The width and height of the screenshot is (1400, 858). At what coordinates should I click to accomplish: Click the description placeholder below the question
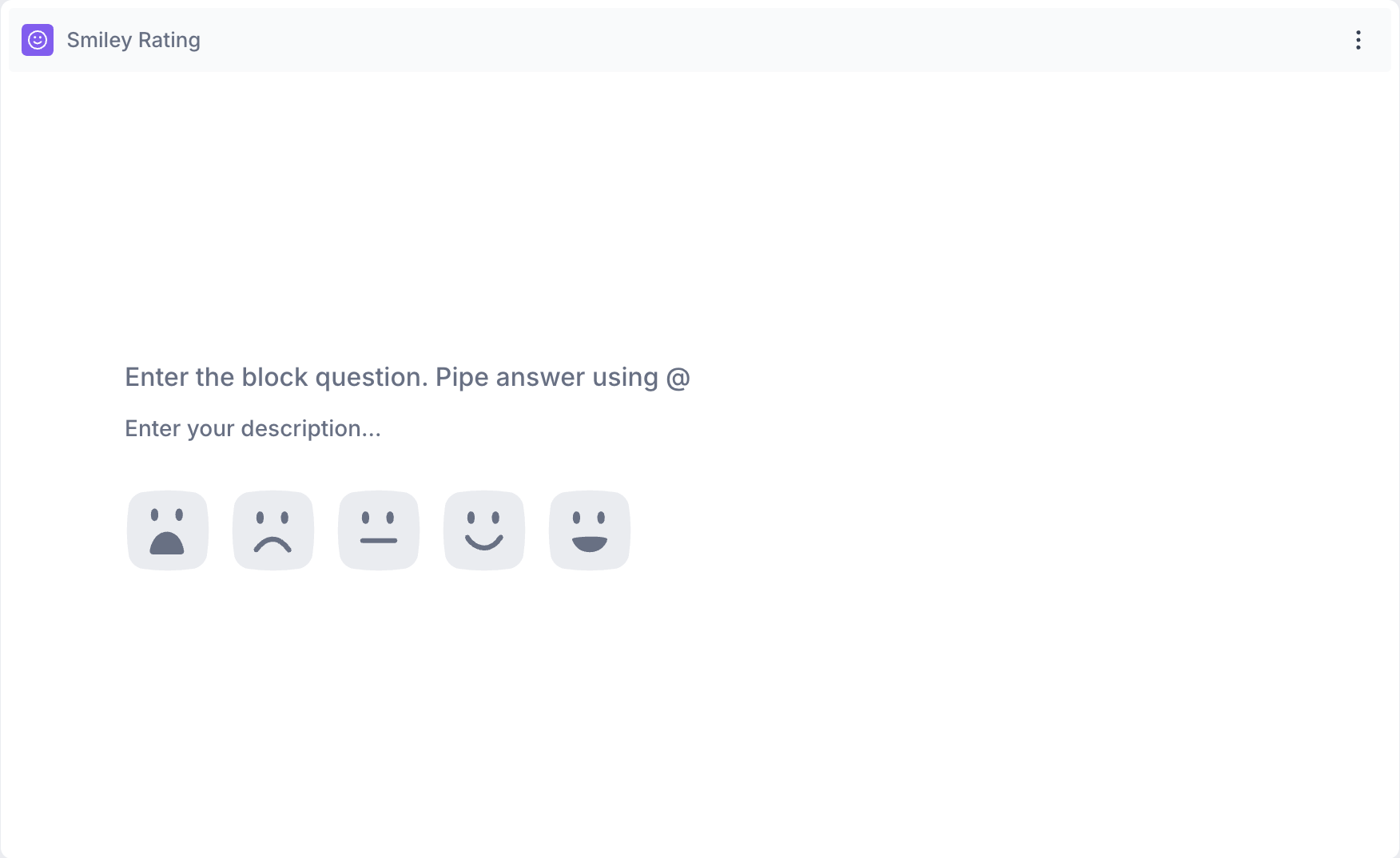(253, 429)
